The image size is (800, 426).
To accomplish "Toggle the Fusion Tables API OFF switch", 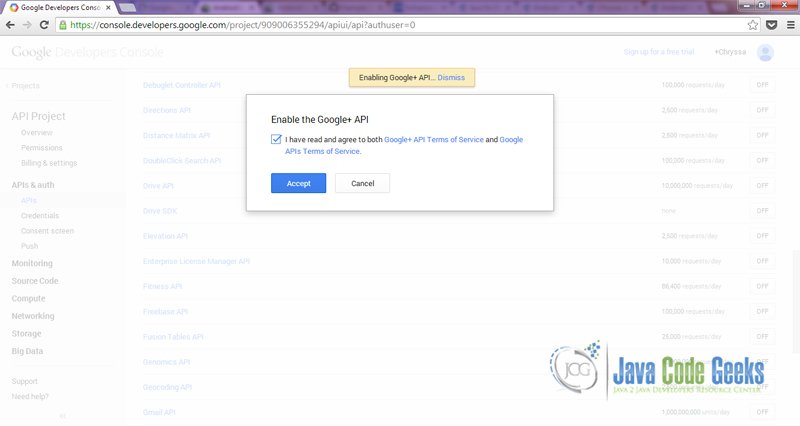I will coord(762,337).
